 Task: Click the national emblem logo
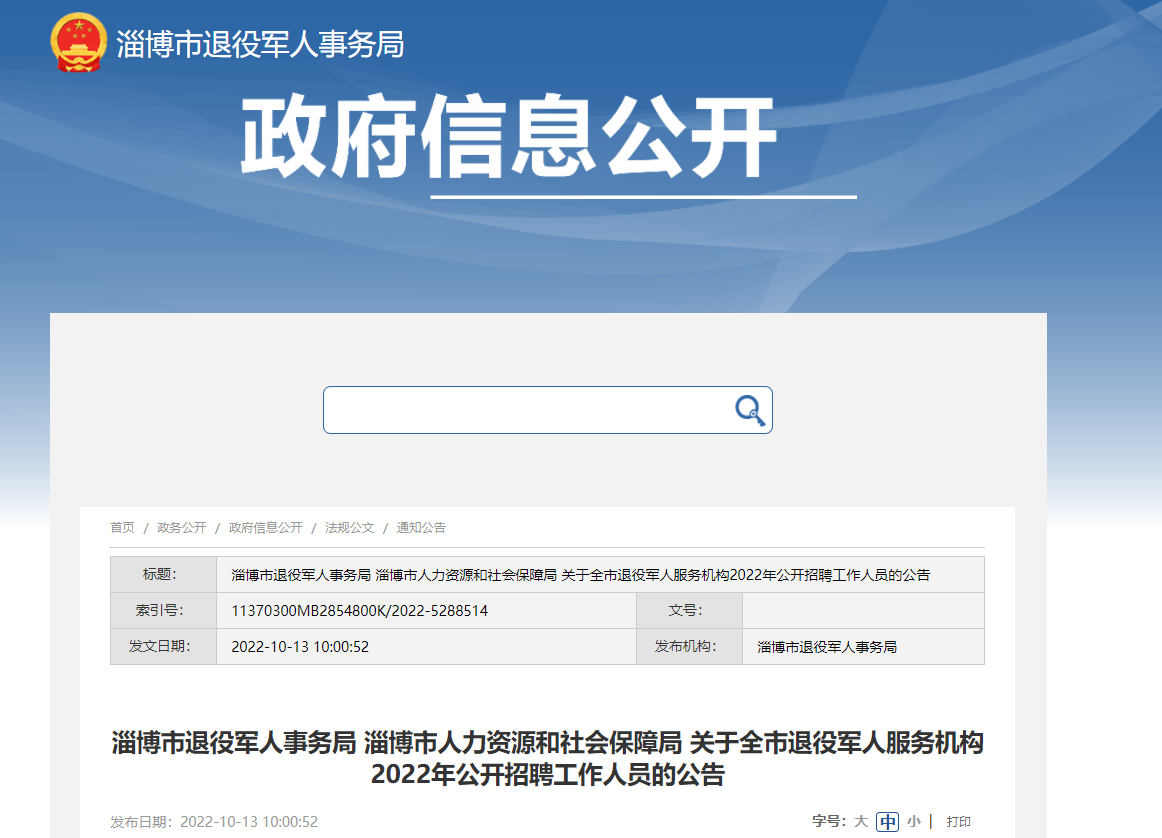point(79,43)
